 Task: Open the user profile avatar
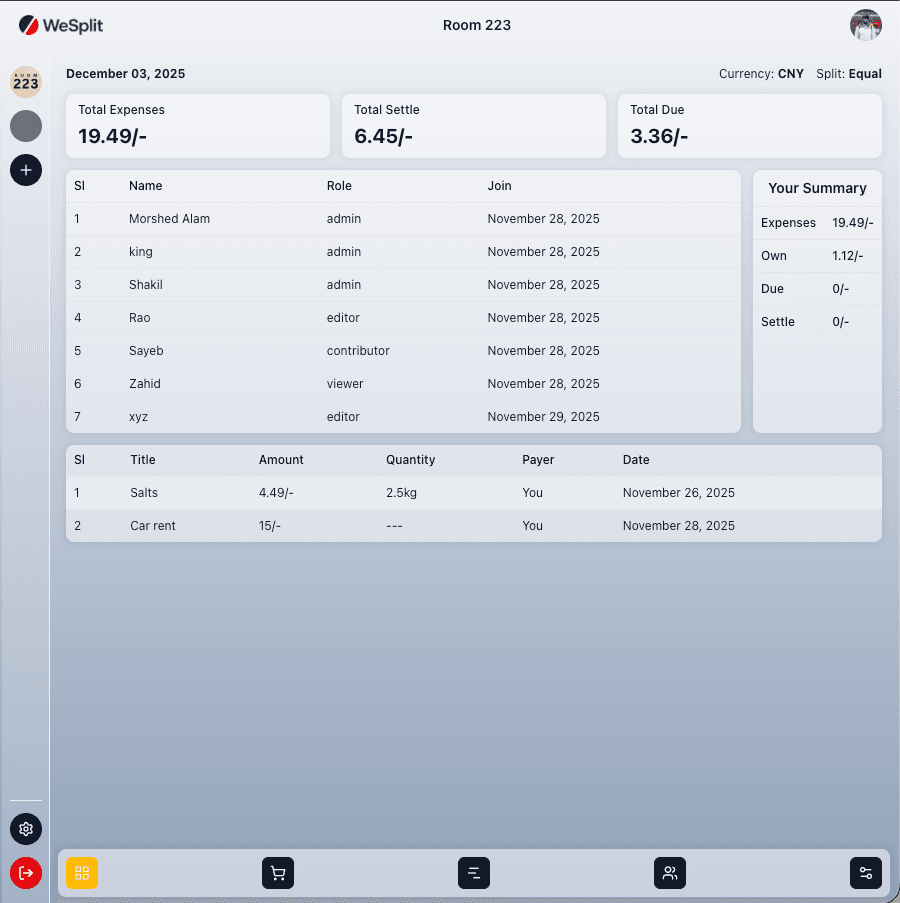point(865,25)
